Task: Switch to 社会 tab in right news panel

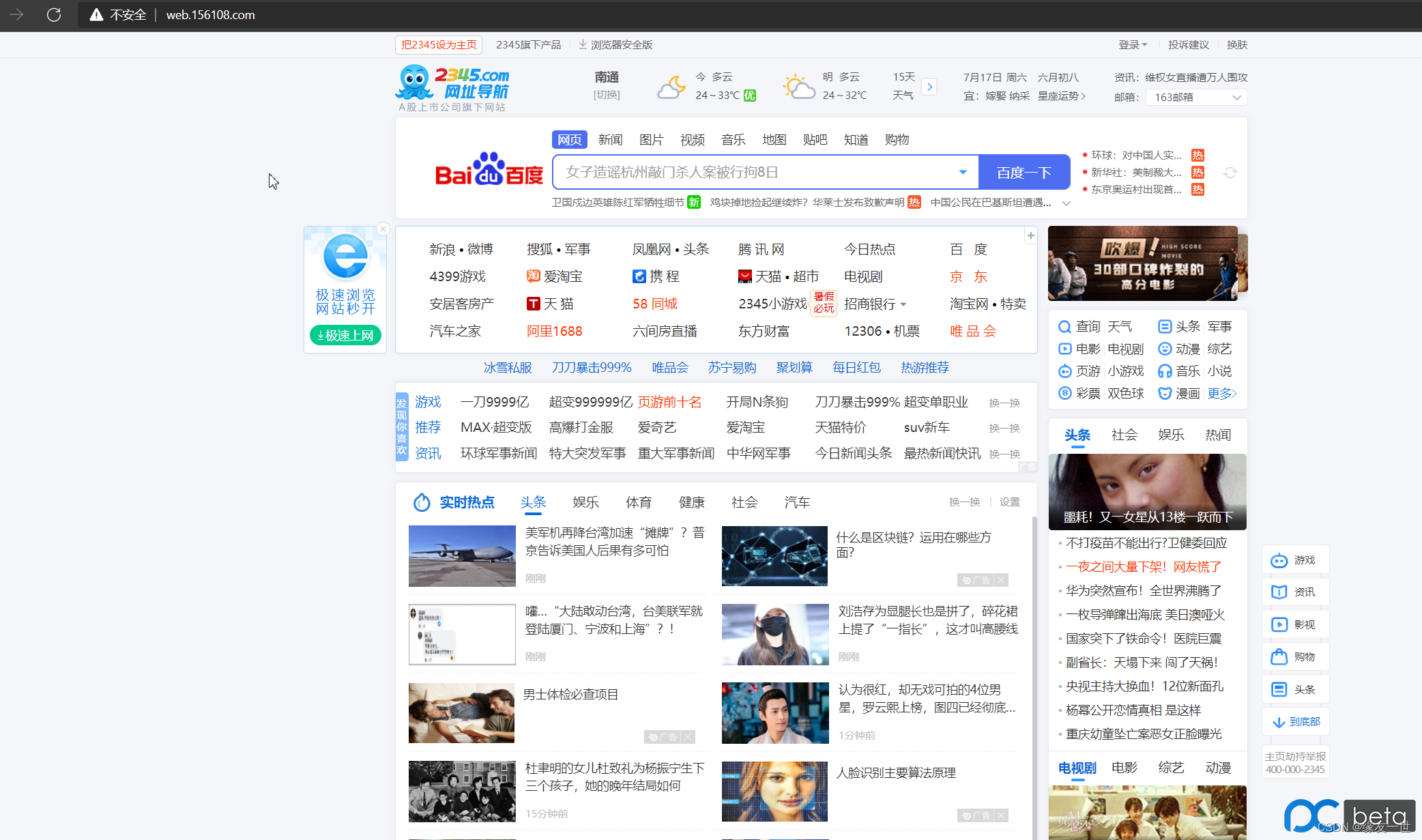Action: [x=1124, y=435]
